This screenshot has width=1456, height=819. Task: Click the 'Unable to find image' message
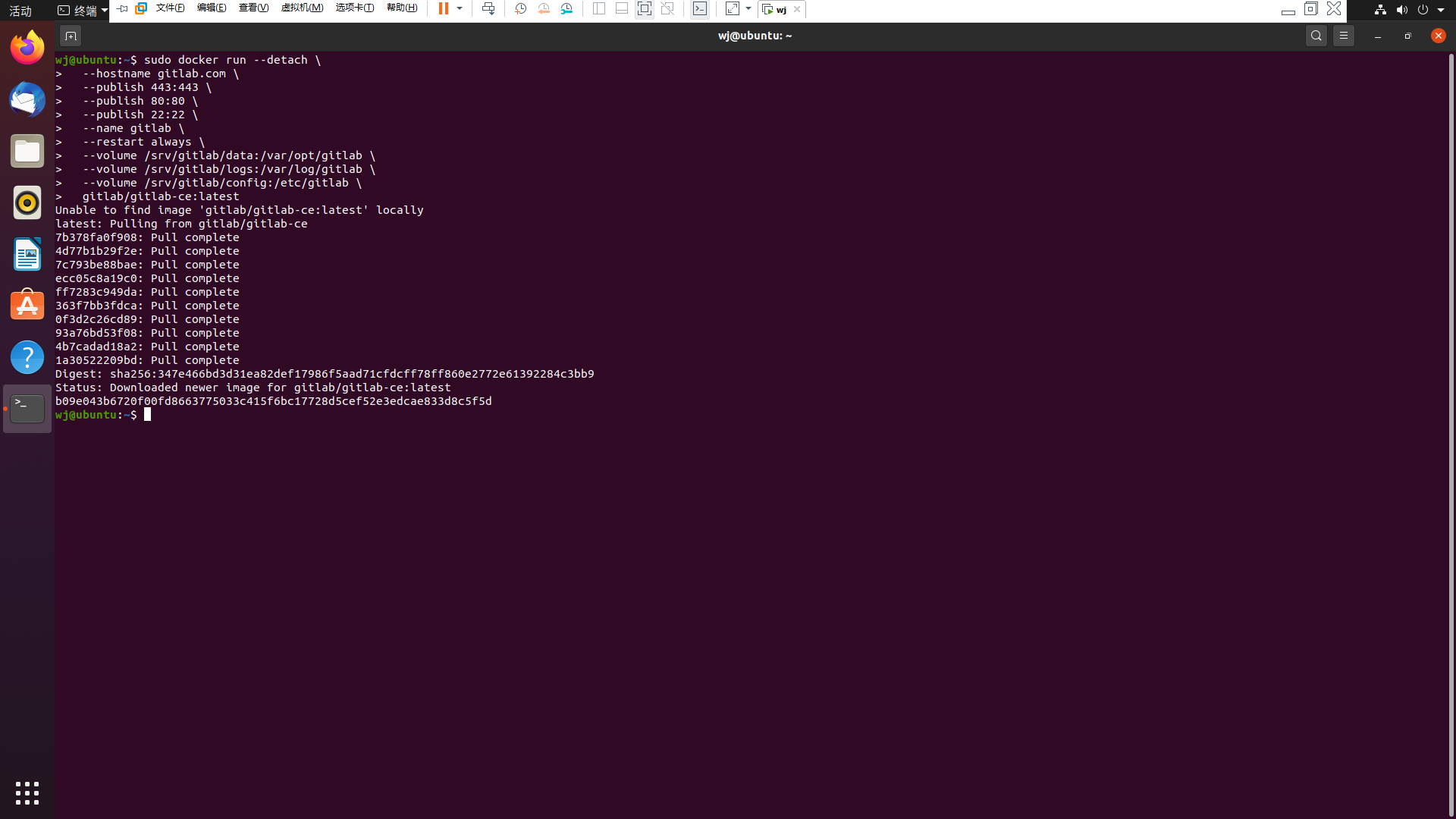pyautogui.click(x=240, y=210)
